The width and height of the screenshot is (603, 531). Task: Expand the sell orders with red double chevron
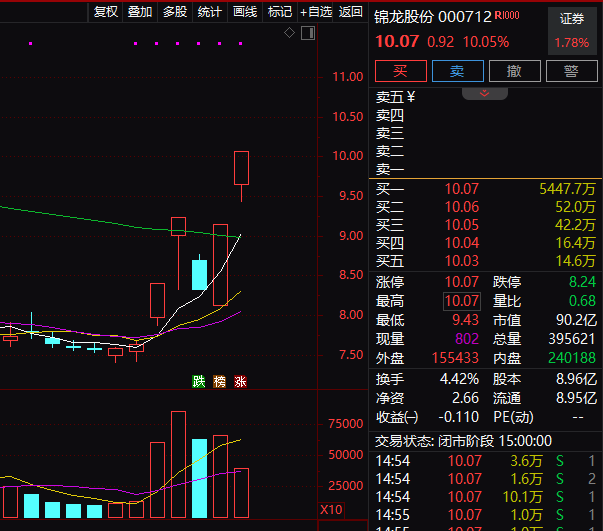(x=485, y=93)
